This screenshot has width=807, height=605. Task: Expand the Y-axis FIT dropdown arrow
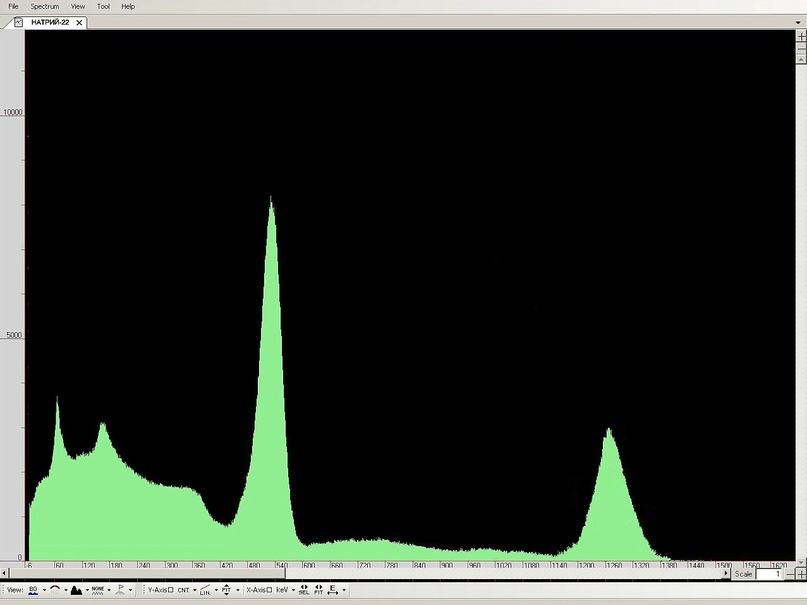237,590
